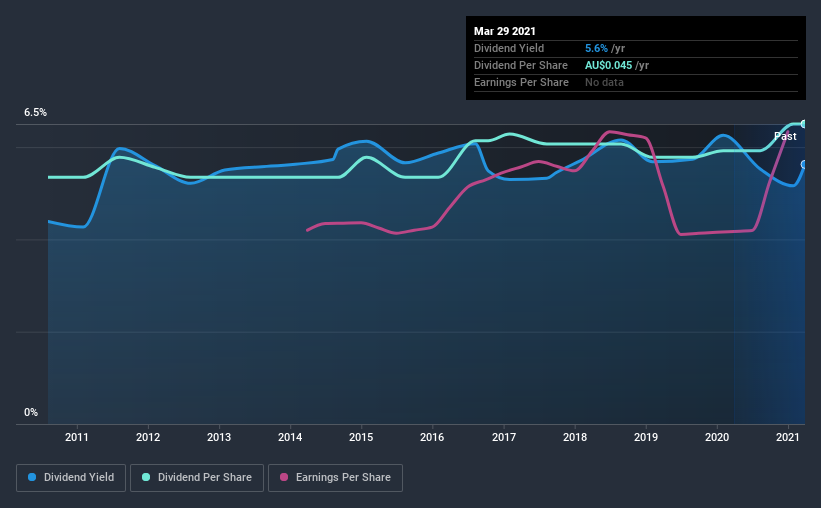Image resolution: width=821 pixels, height=508 pixels.
Task: Click the Mar 29 2021 tooltip header
Action: 505,31
